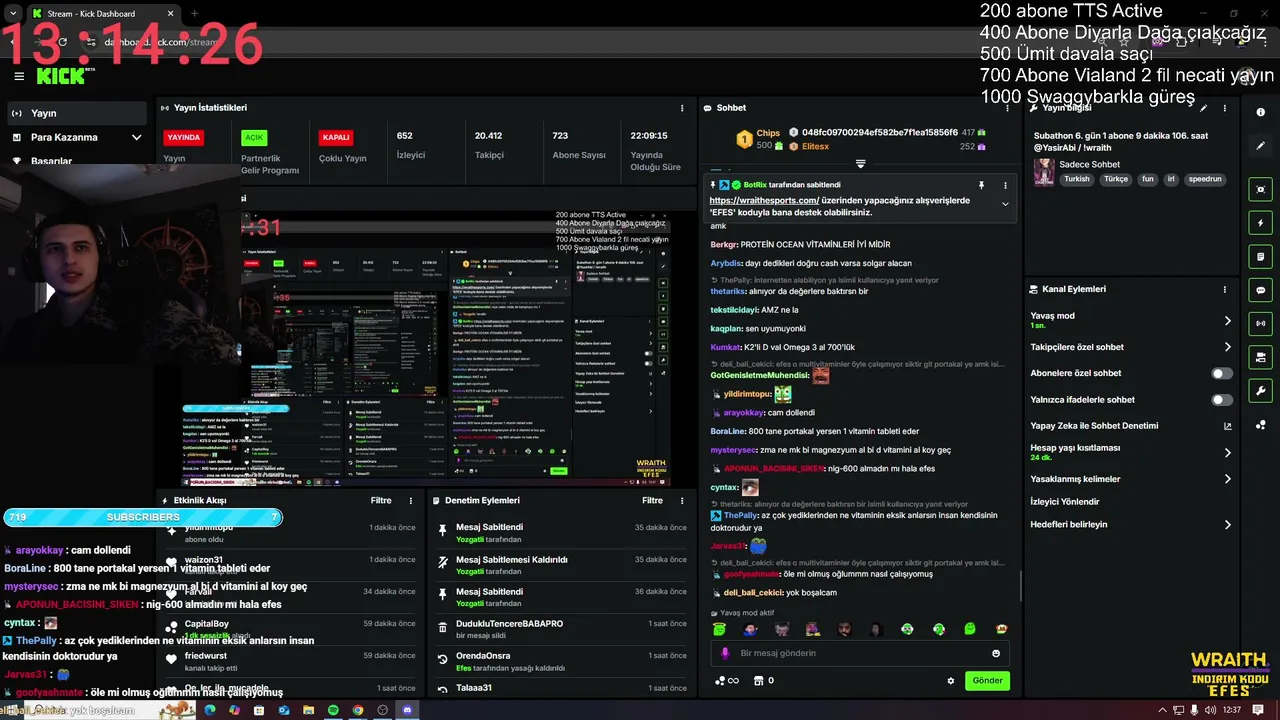Open the pinned message three-dot menu
This screenshot has height=720, width=1280.
click(x=1005, y=185)
